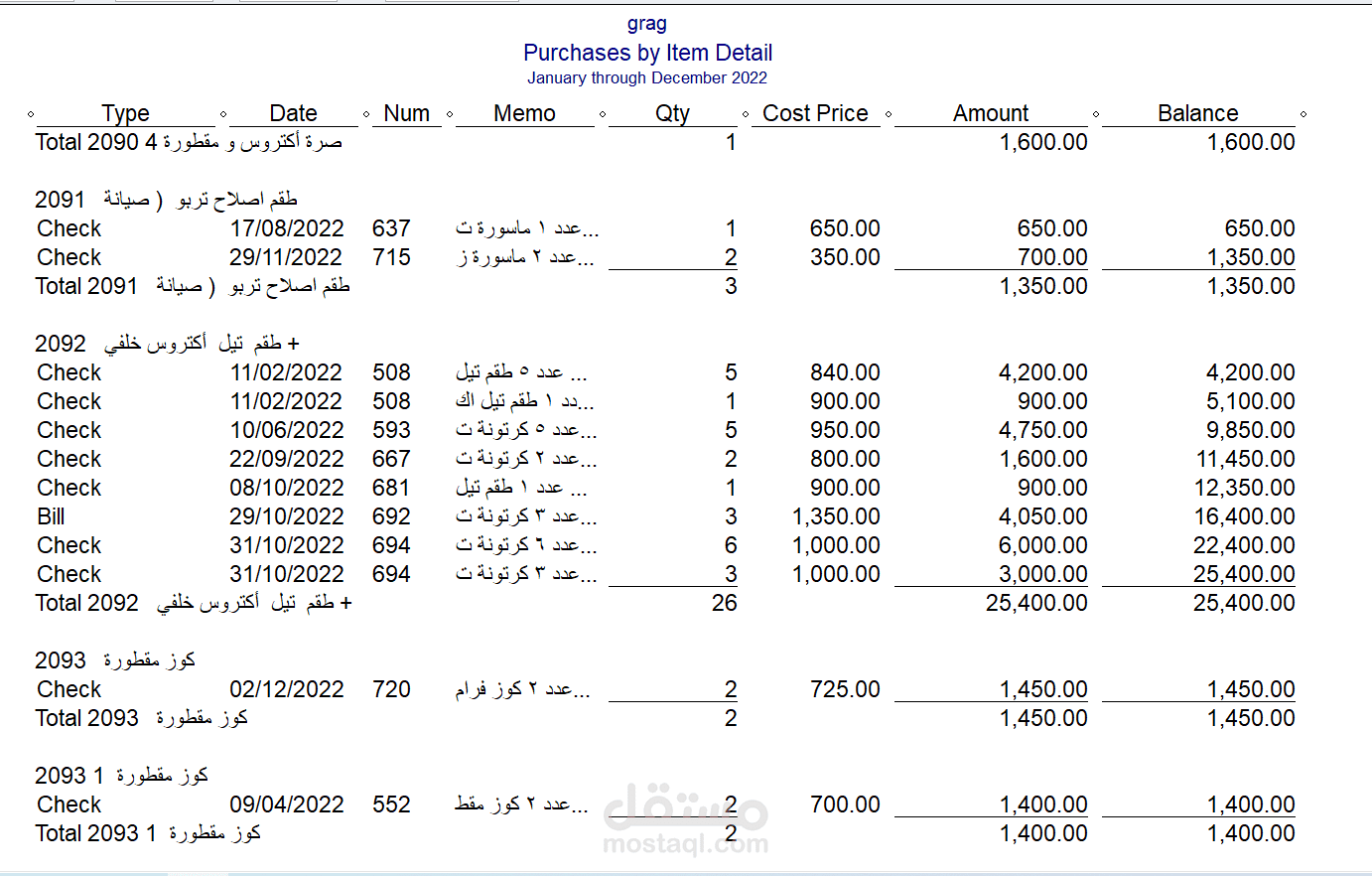Click the 3,000.00 amount
The height and width of the screenshot is (876, 1372).
(x=1043, y=574)
